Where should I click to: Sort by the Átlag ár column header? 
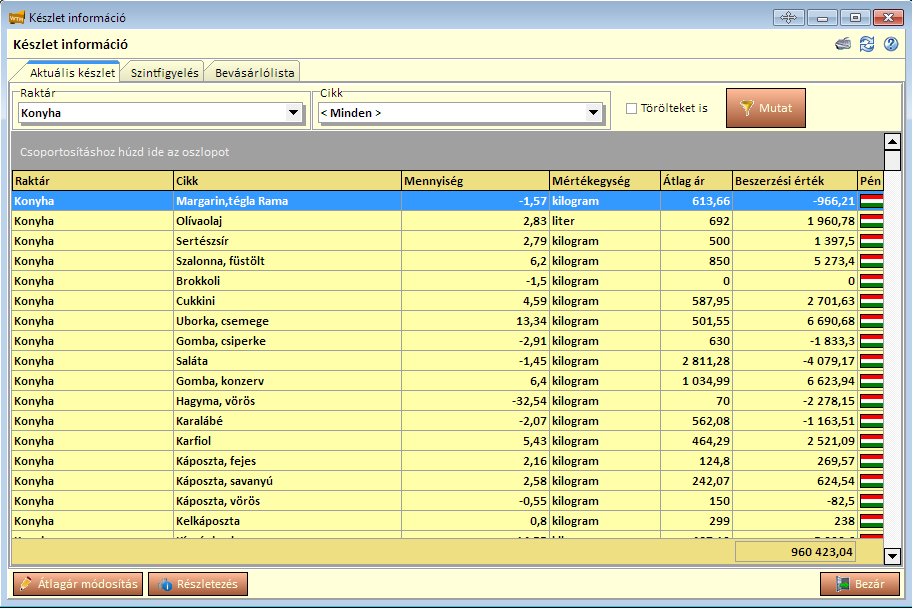point(696,181)
